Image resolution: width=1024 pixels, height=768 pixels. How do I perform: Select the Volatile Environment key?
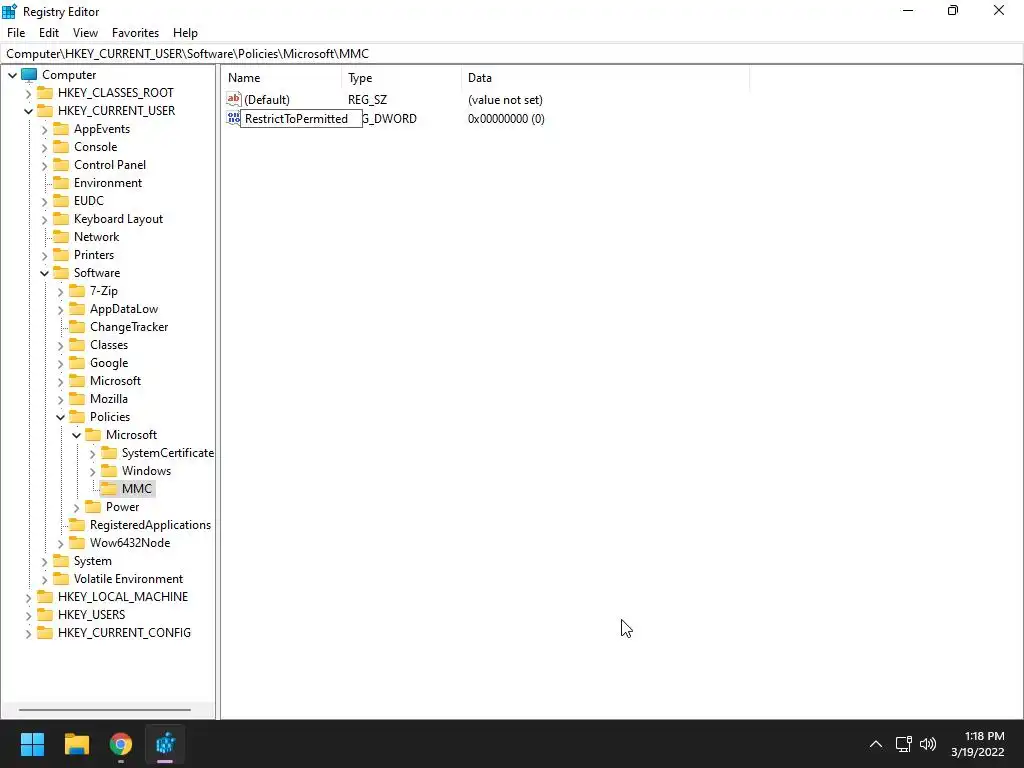tap(129, 579)
